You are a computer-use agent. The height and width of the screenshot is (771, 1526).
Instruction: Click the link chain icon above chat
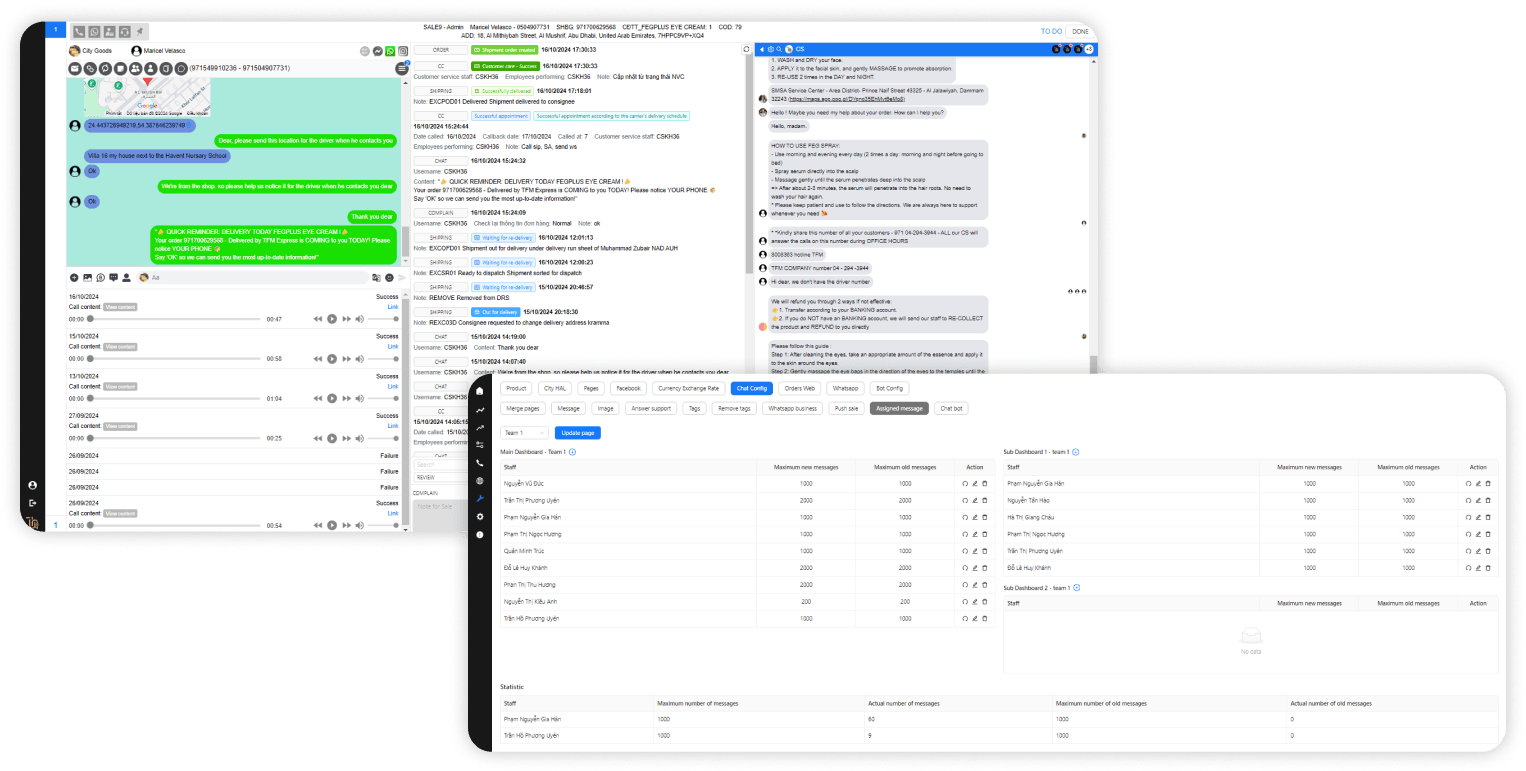(x=90, y=68)
